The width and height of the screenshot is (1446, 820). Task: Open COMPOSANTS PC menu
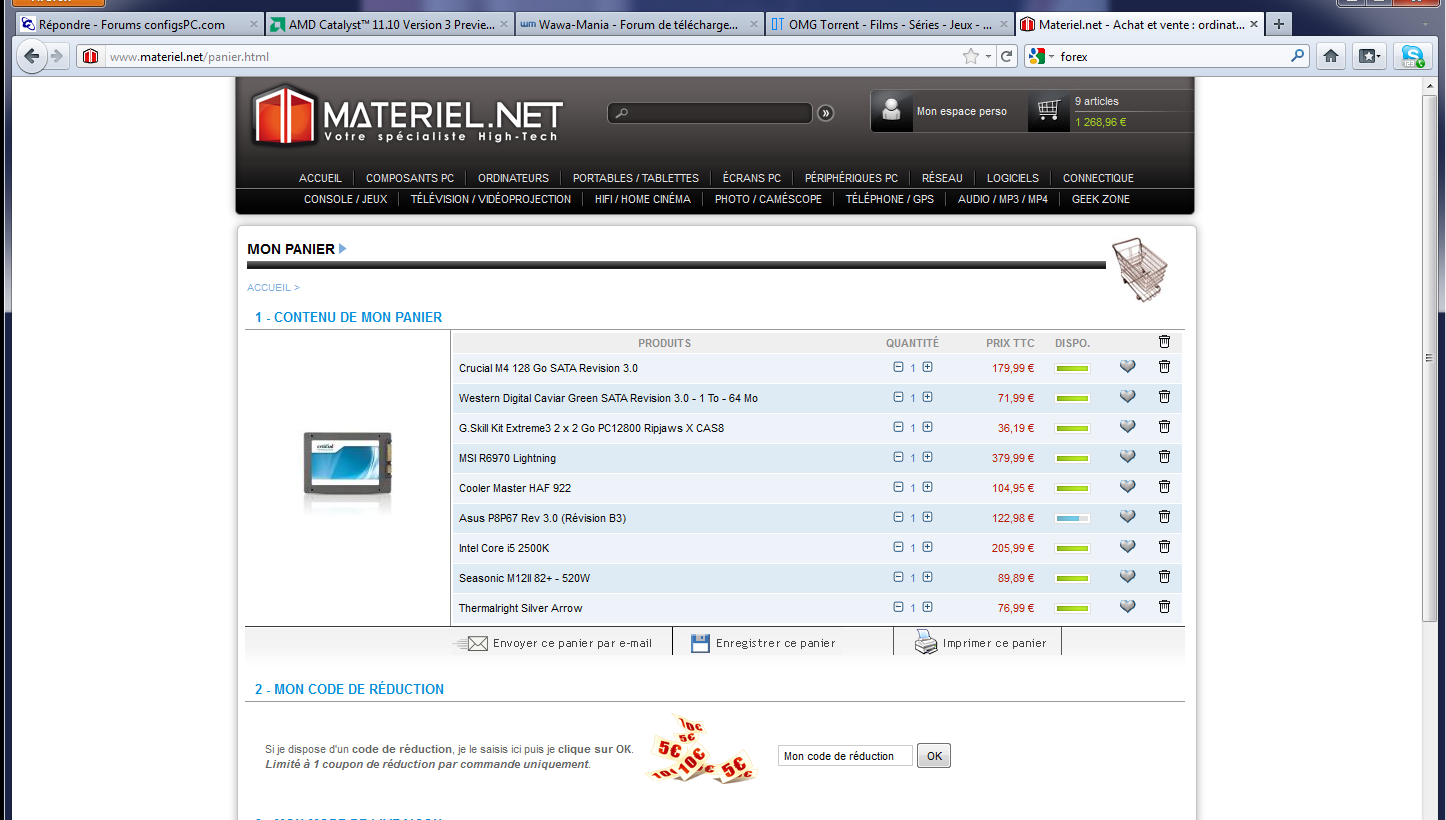click(x=409, y=178)
